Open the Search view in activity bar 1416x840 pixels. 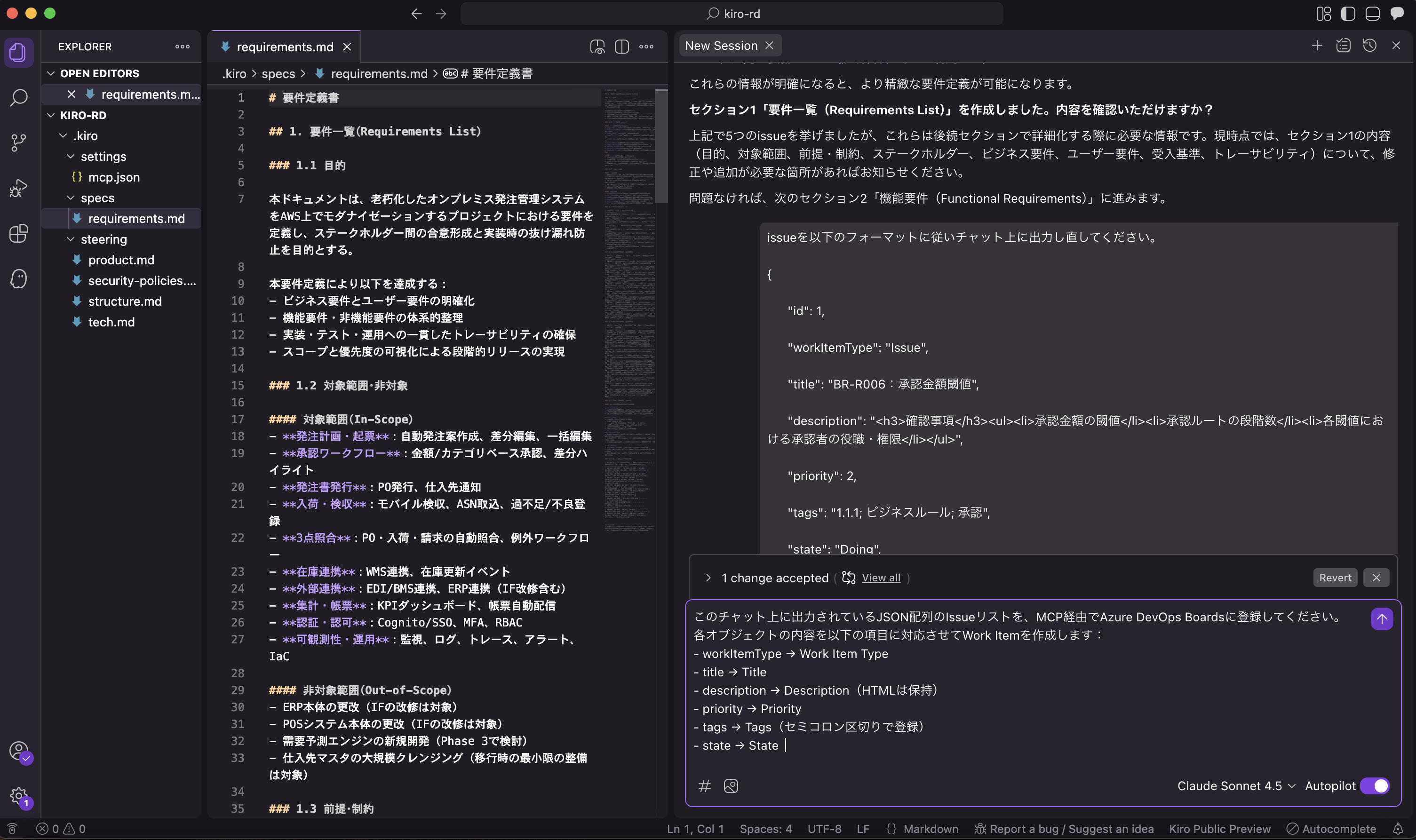(19, 97)
